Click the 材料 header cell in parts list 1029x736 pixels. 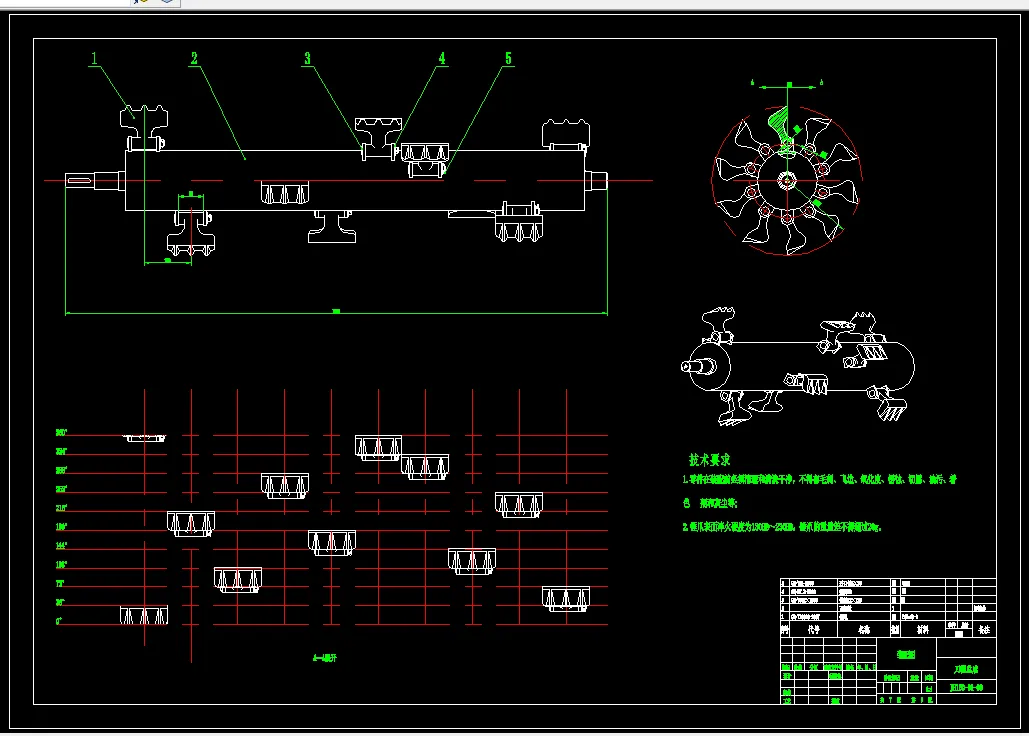923,629
